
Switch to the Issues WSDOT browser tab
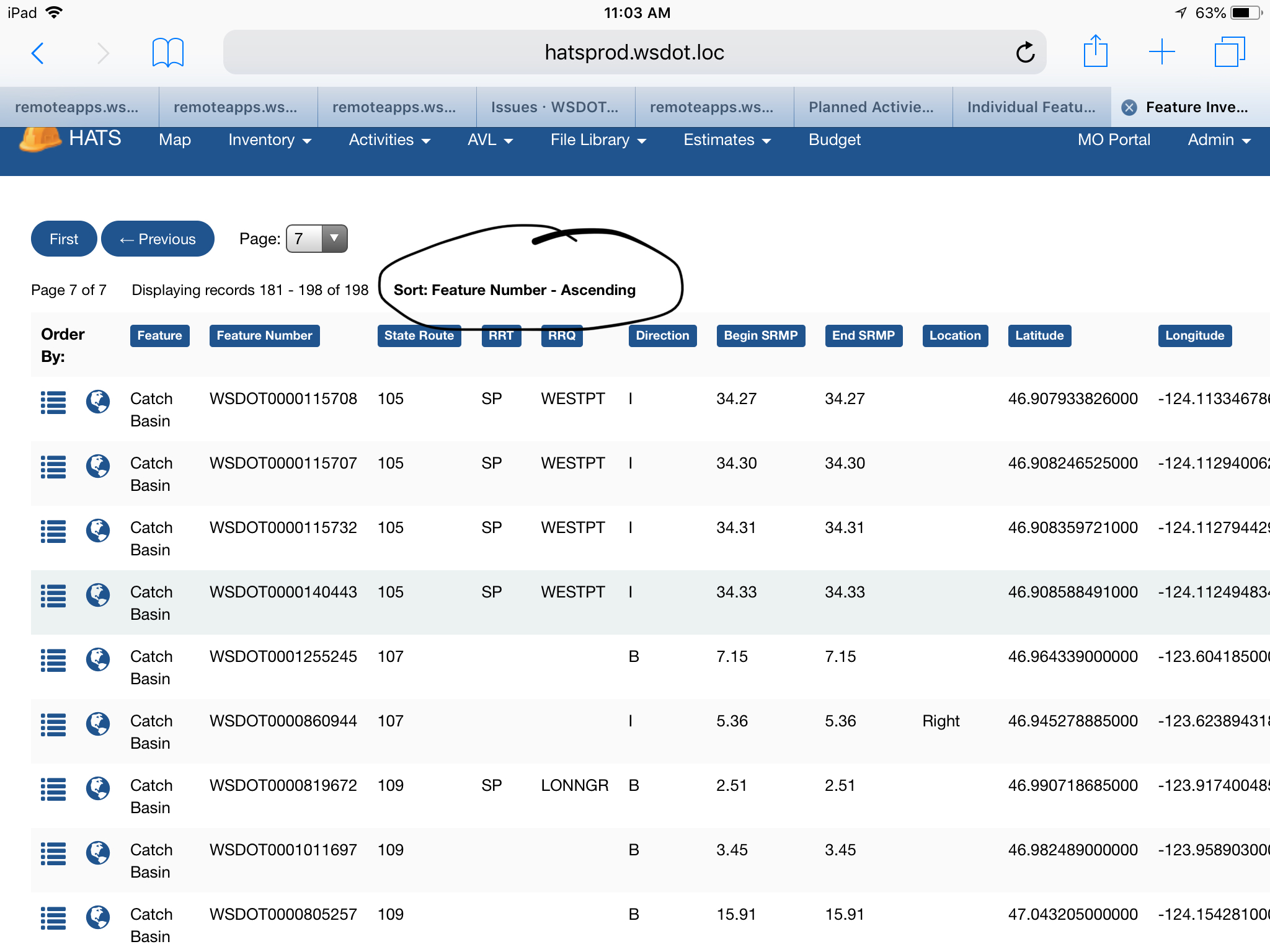pos(554,107)
